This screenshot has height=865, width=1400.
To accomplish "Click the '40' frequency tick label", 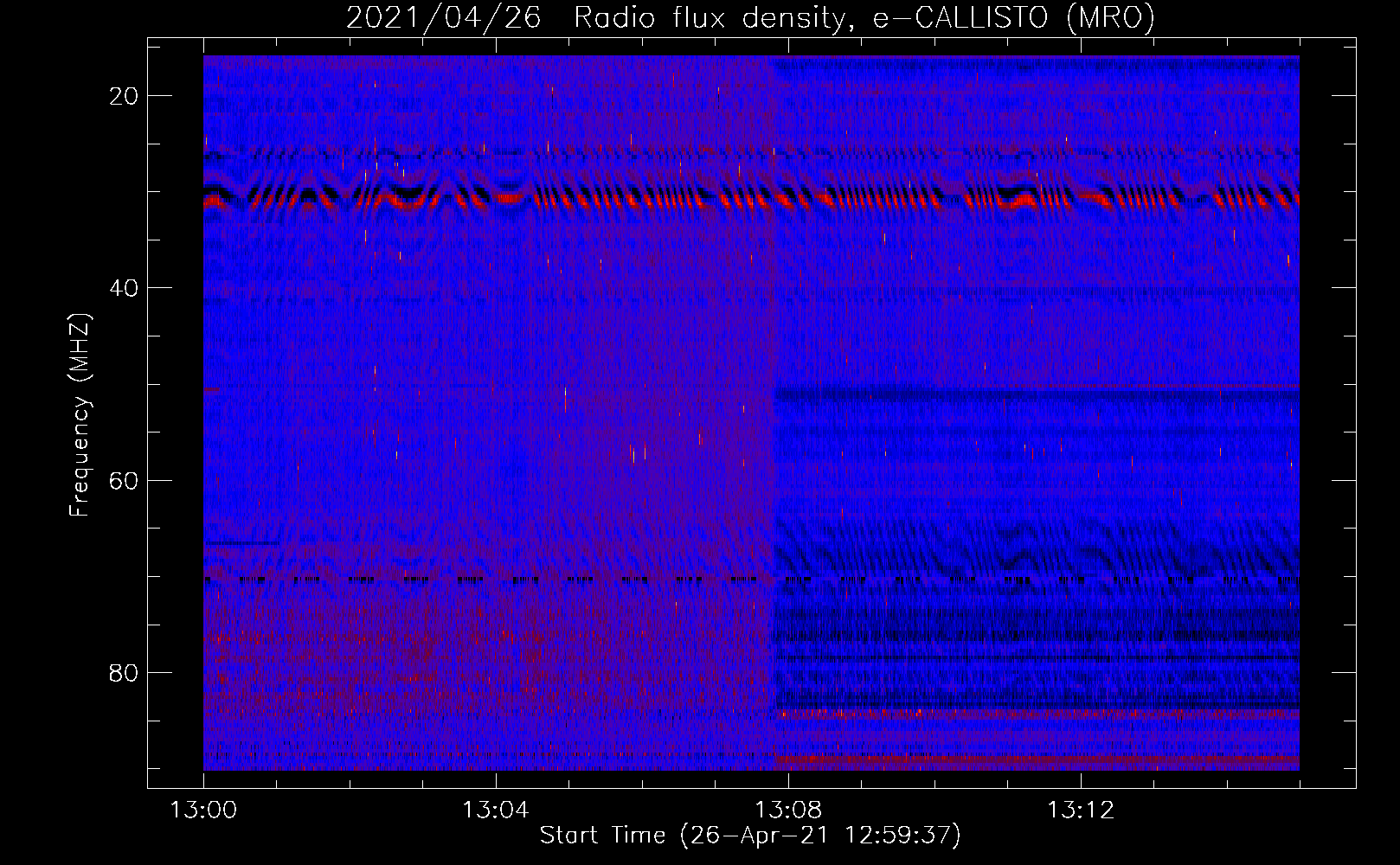I will 124,288.
